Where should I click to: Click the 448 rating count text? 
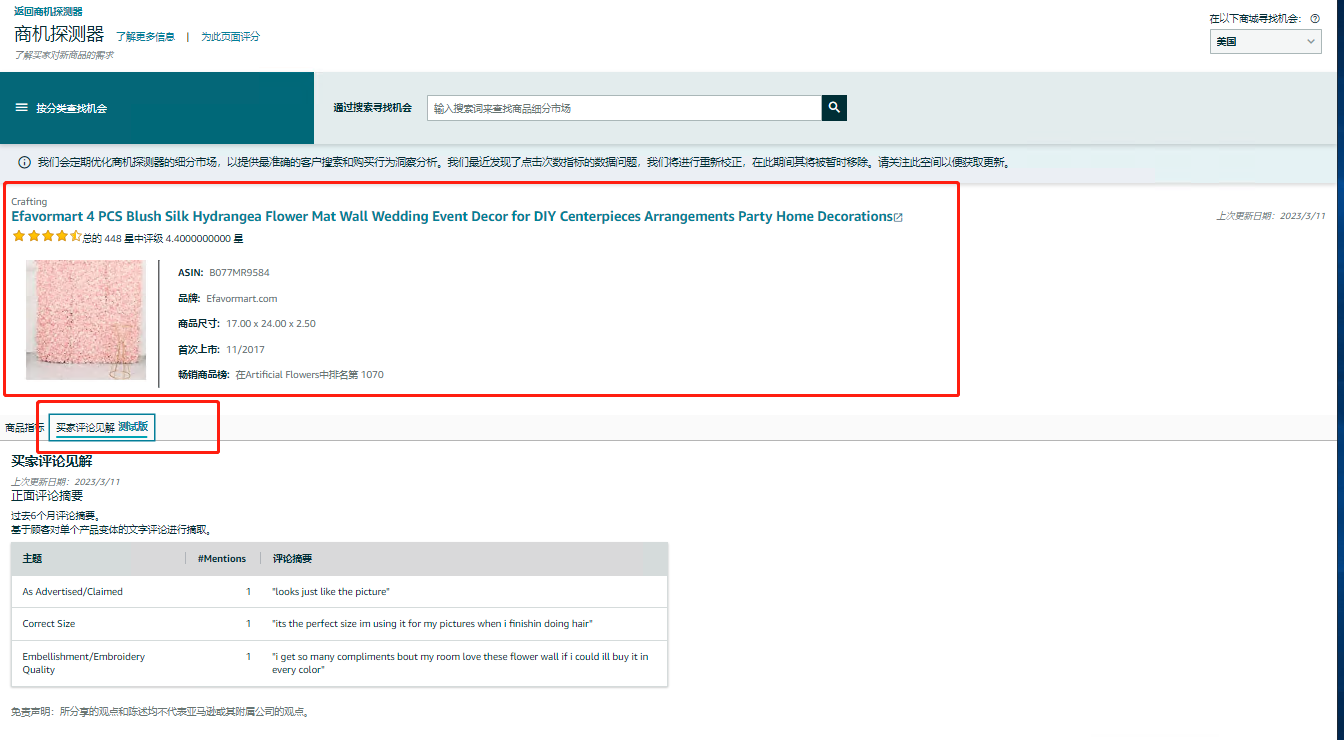click(x=164, y=239)
